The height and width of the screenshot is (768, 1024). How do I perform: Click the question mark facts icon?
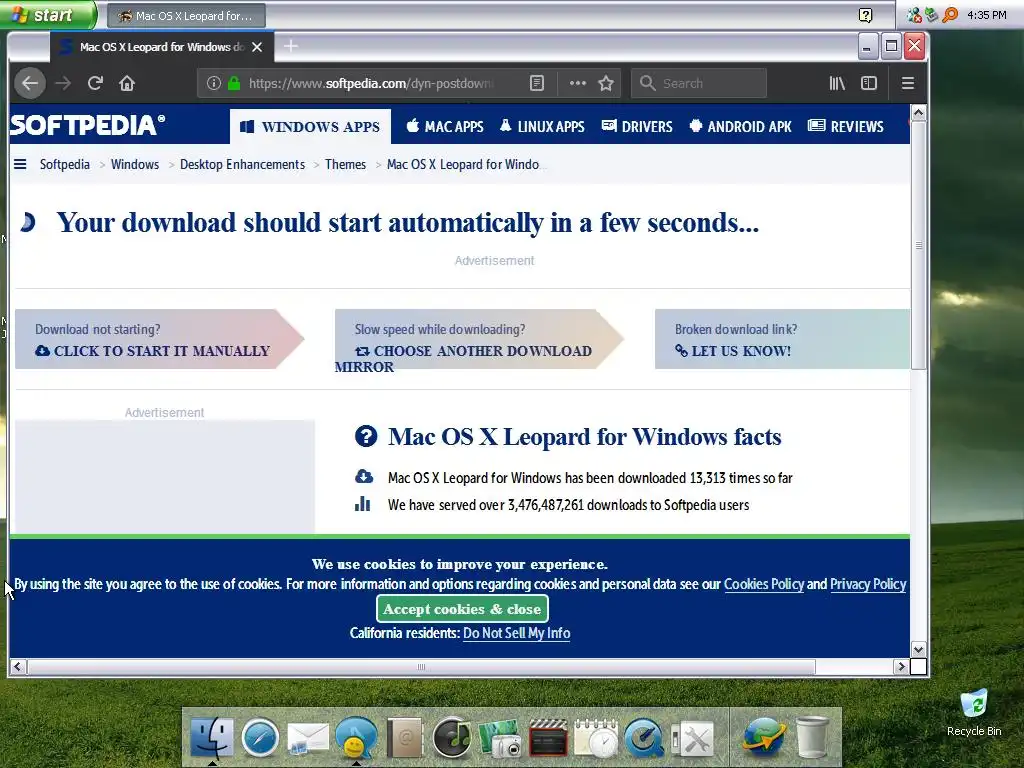pos(366,436)
